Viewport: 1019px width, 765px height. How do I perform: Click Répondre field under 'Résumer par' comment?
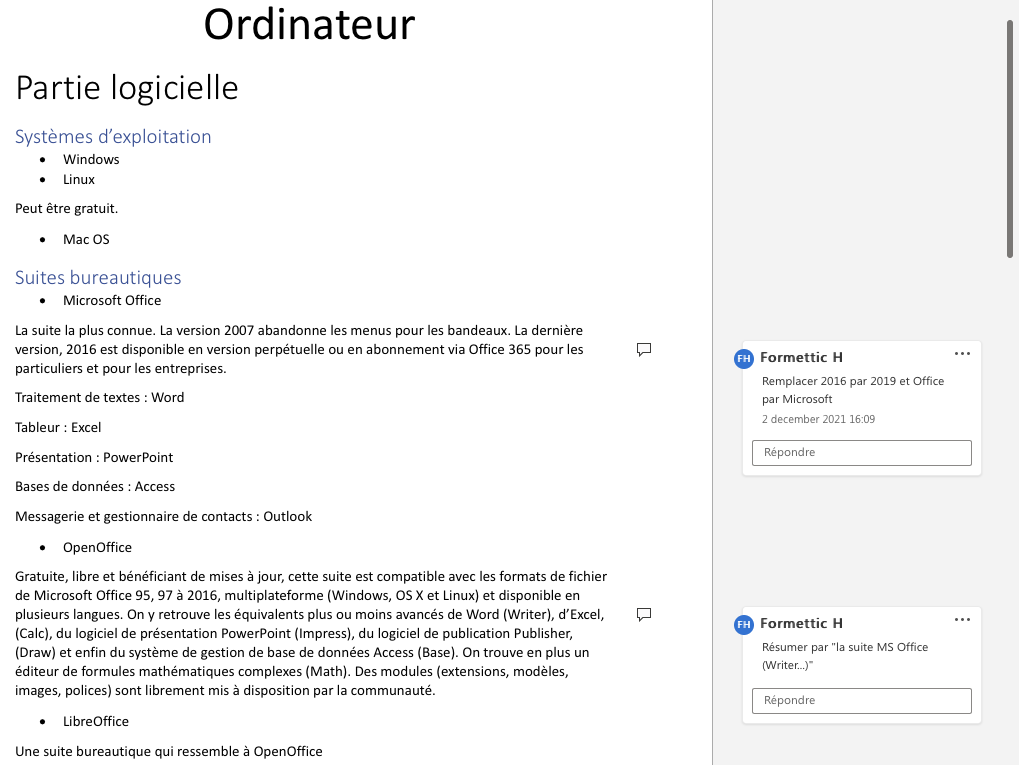[862, 701]
